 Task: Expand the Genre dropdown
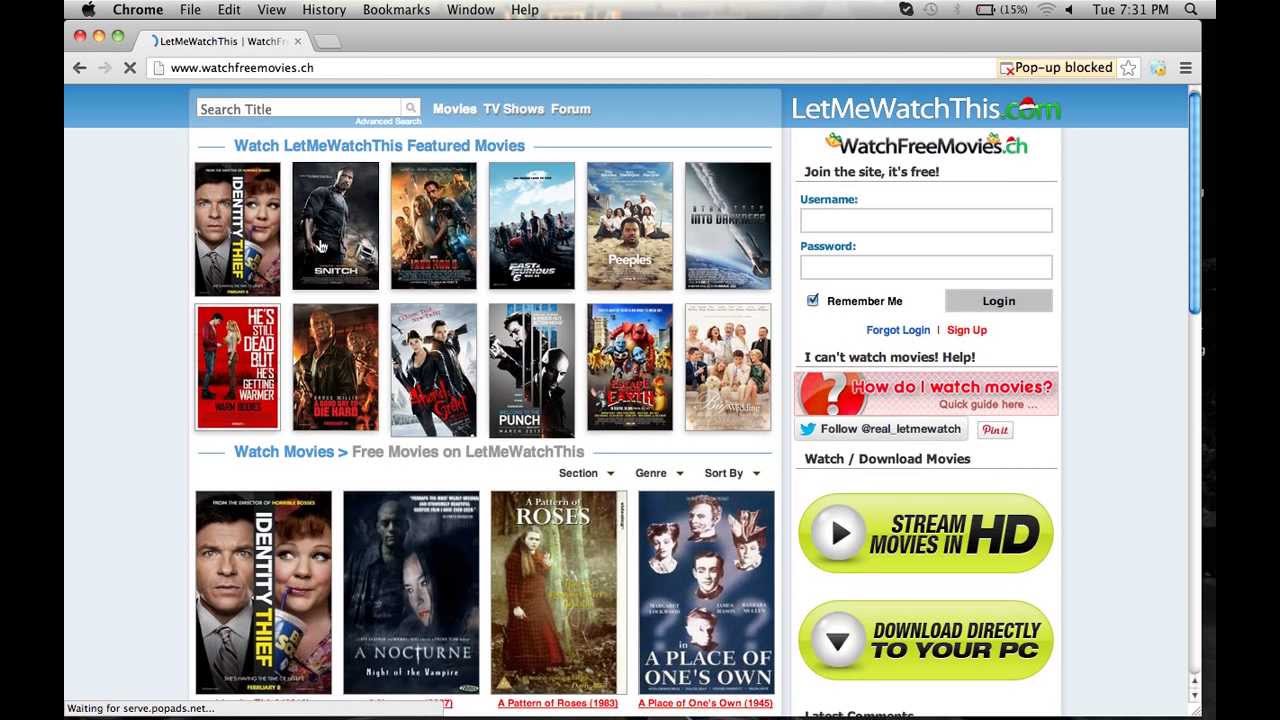[x=659, y=473]
